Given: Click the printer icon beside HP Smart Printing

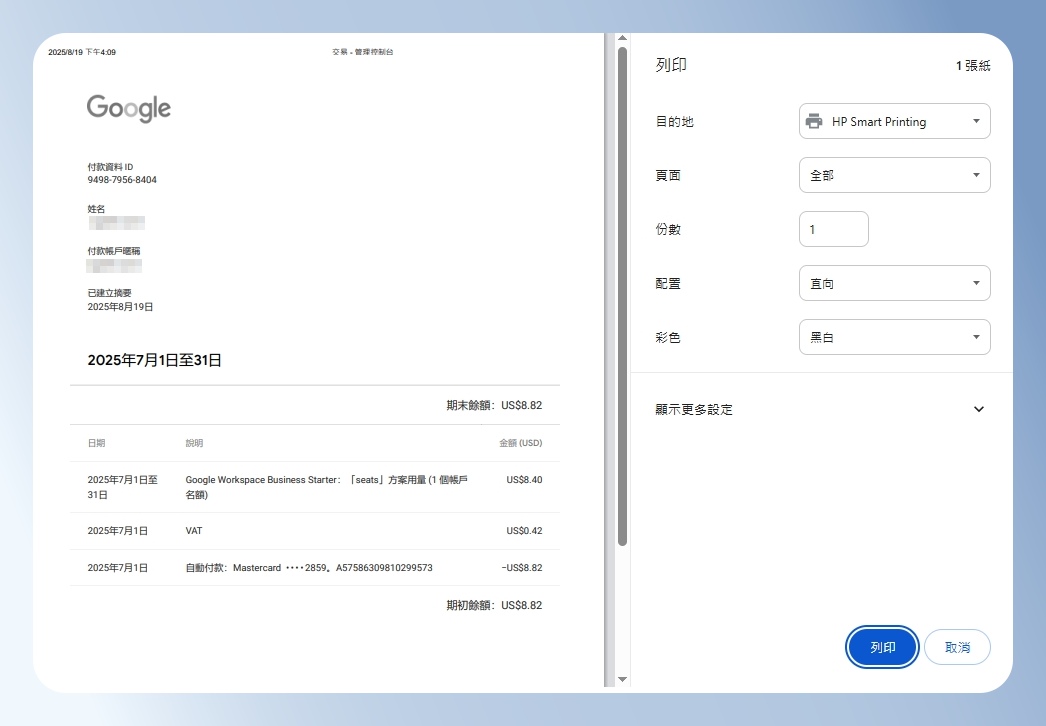Looking at the screenshot, I should (814, 121).
